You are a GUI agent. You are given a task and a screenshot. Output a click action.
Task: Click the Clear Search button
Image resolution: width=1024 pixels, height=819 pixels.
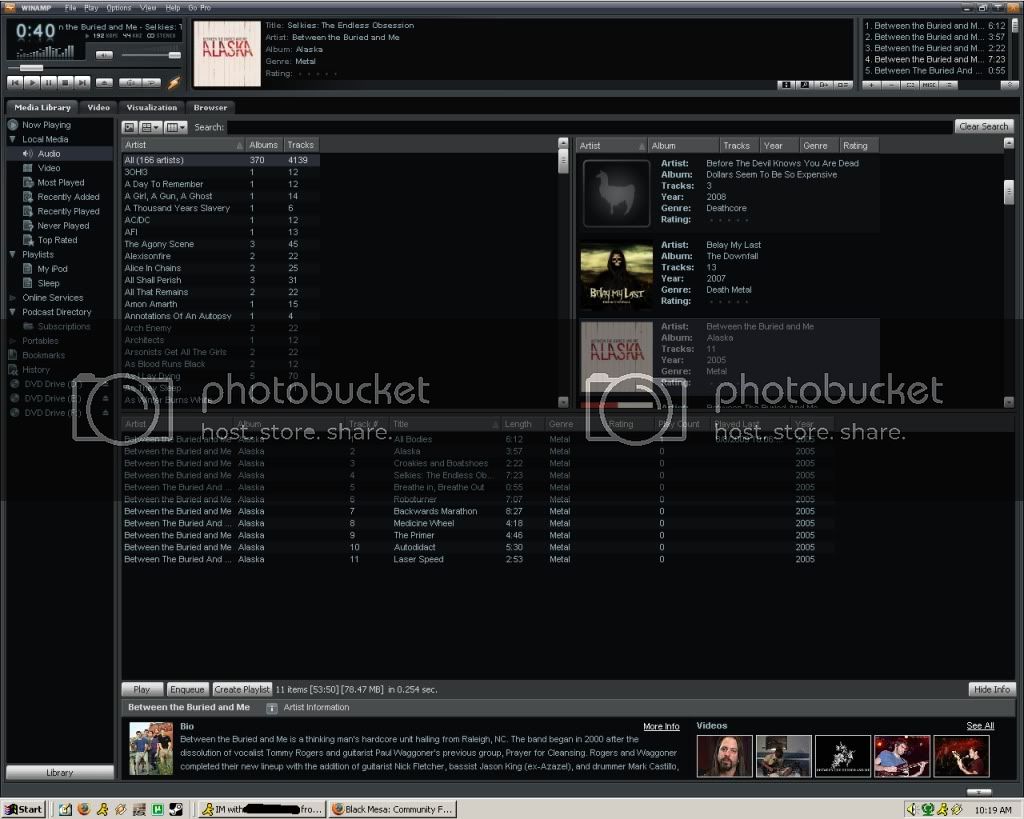pos(984,127)
